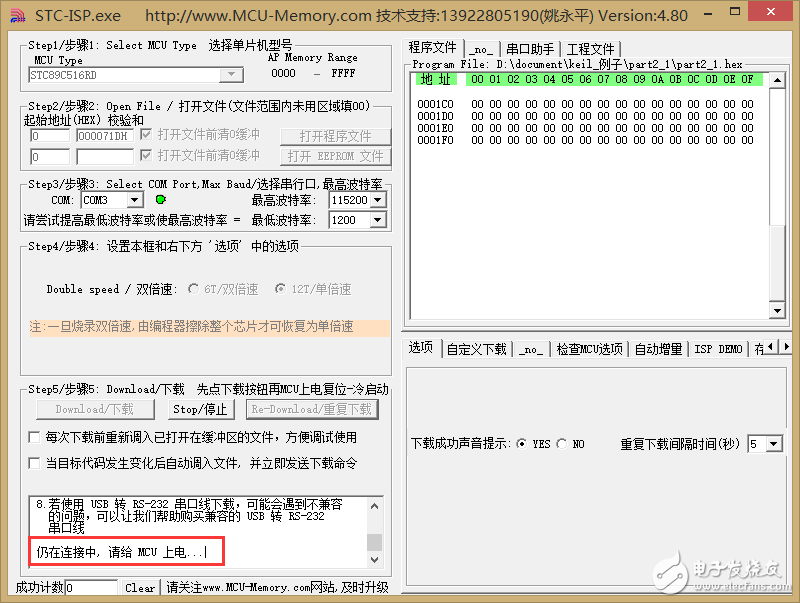This screenshot has height=603, width=800.
Task: Click the Download/下载 button
Action: click(x=95, y=409)
